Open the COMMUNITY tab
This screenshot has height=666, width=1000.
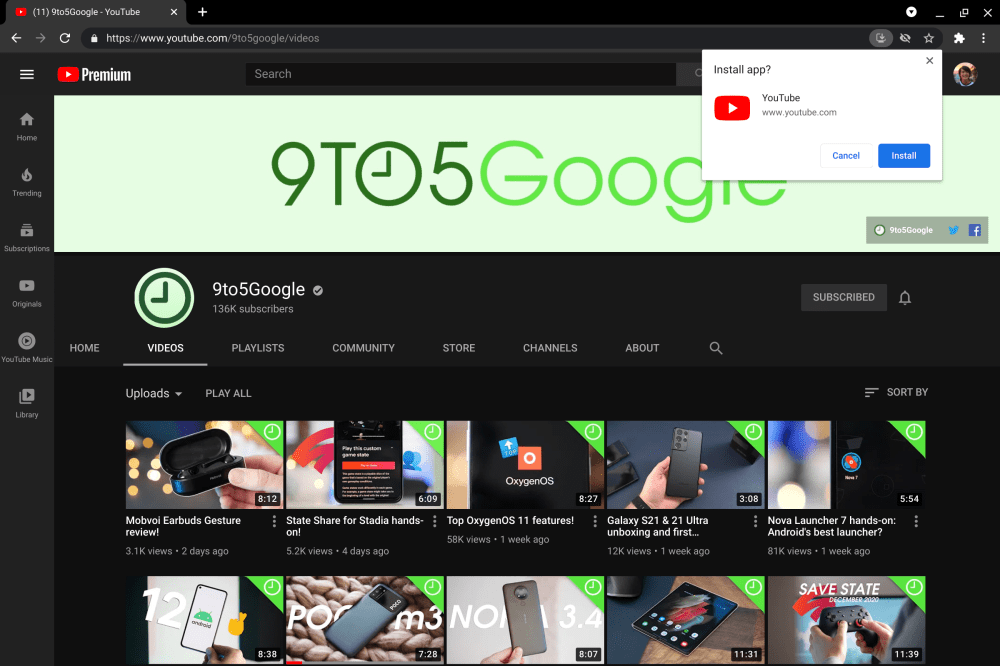[x=363, y=347]
